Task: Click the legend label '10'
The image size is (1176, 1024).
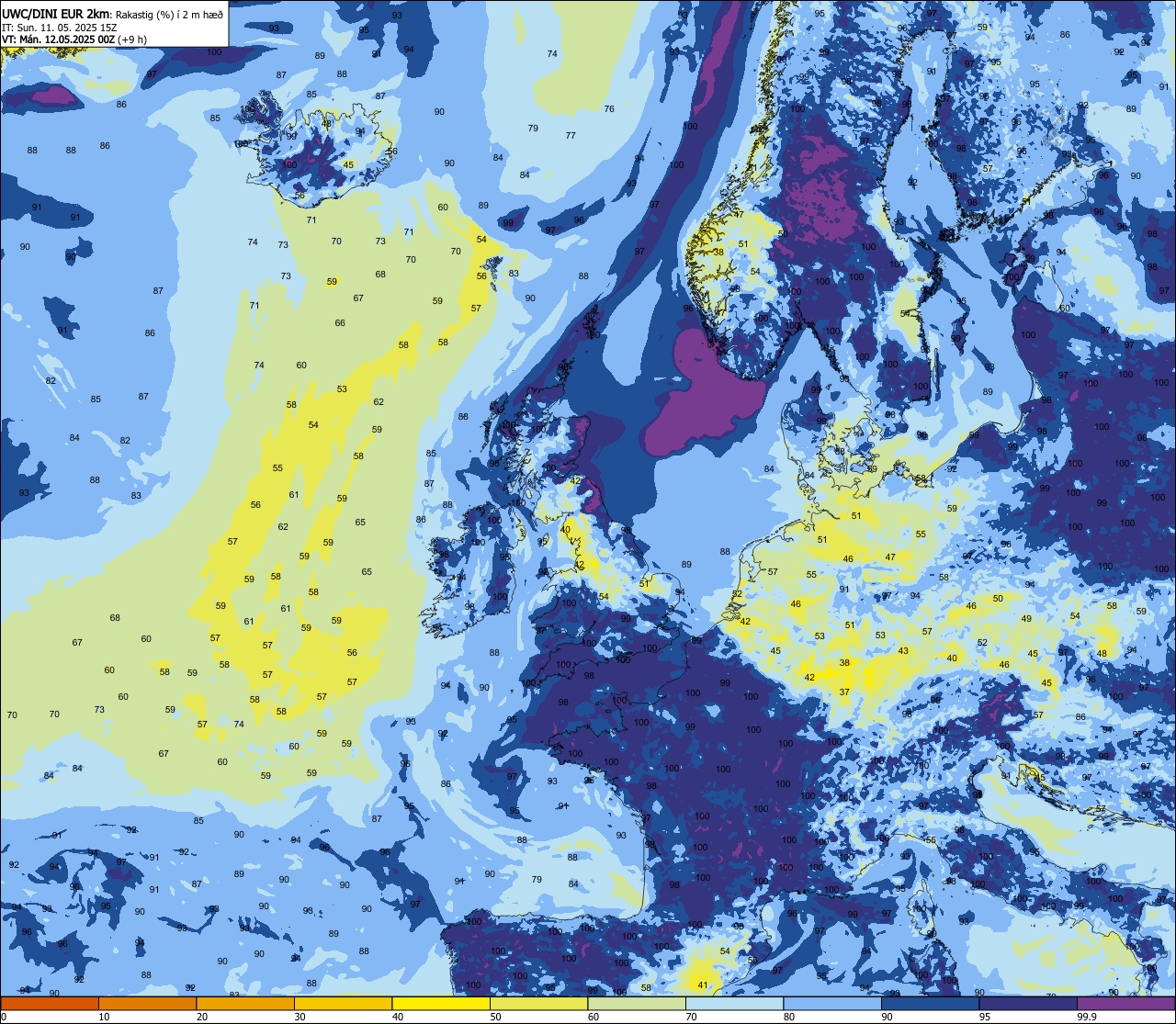Action: pos(104,1017)
